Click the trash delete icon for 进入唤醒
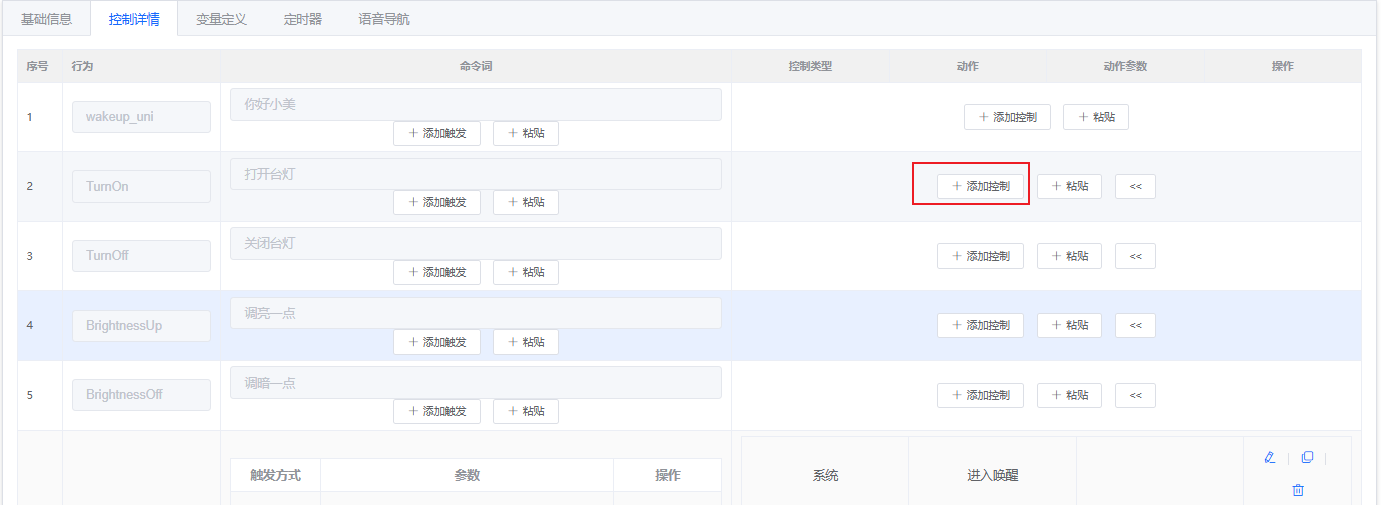 (x=1297, y=490)
